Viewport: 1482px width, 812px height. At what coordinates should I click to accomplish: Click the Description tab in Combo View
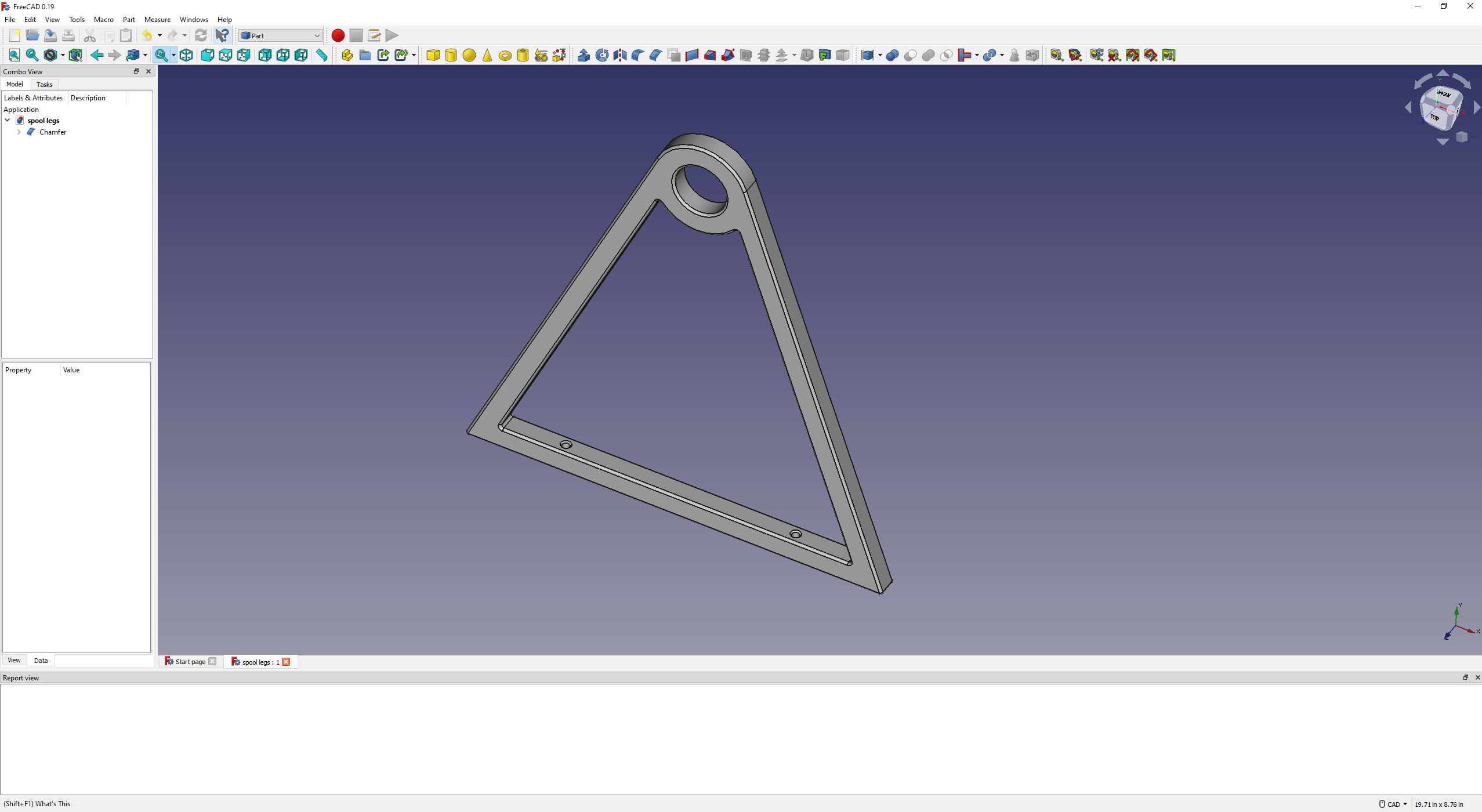[x=87, y=97]
